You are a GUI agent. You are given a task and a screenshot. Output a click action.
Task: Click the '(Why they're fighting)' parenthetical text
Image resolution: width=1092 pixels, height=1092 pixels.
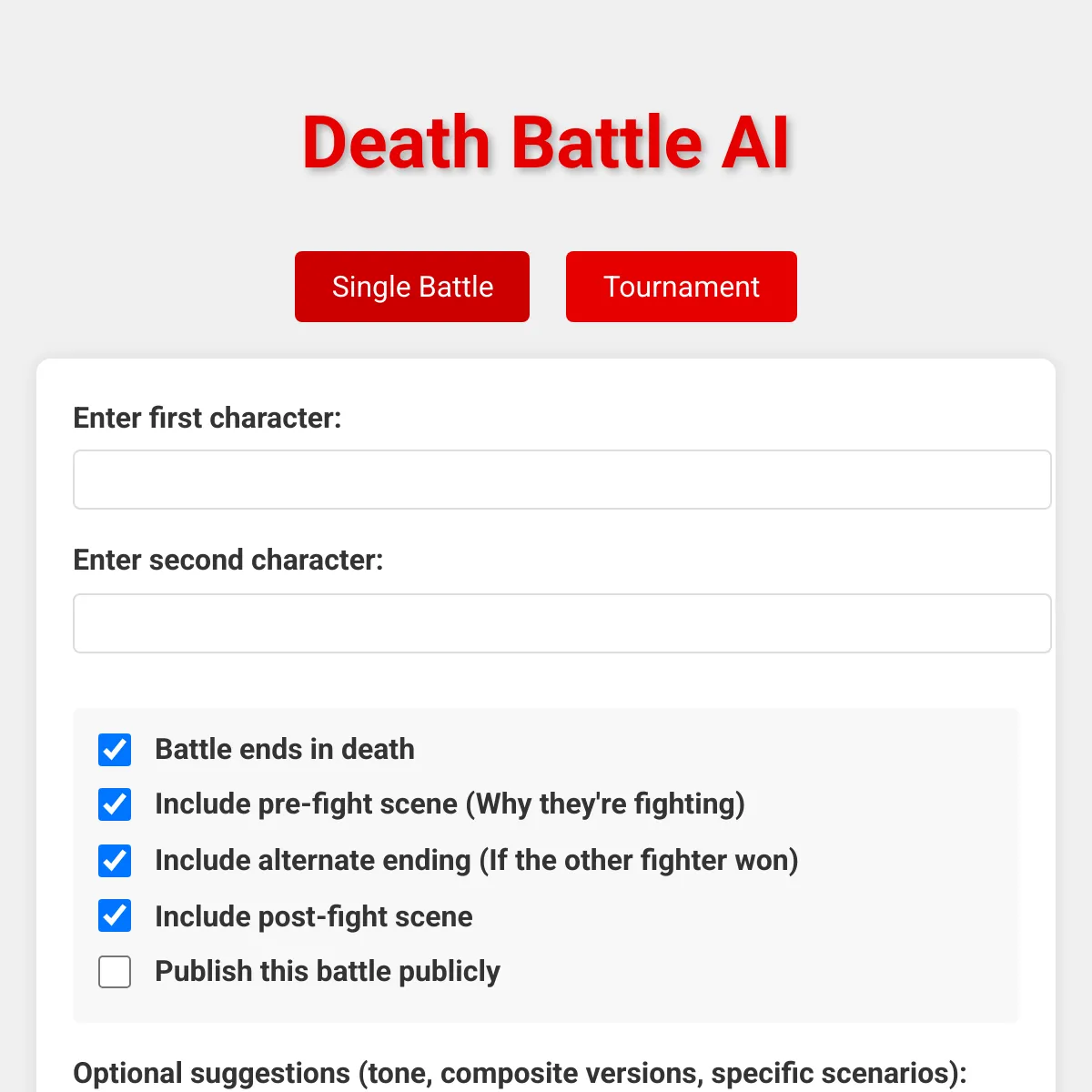click(605, 804)
